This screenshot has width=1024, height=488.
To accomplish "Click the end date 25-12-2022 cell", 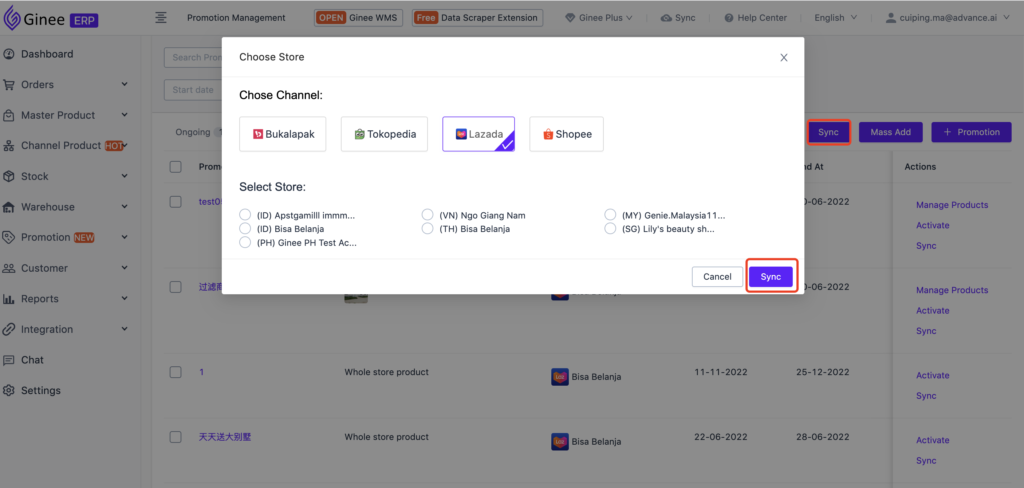I will [x=823, y=372].
